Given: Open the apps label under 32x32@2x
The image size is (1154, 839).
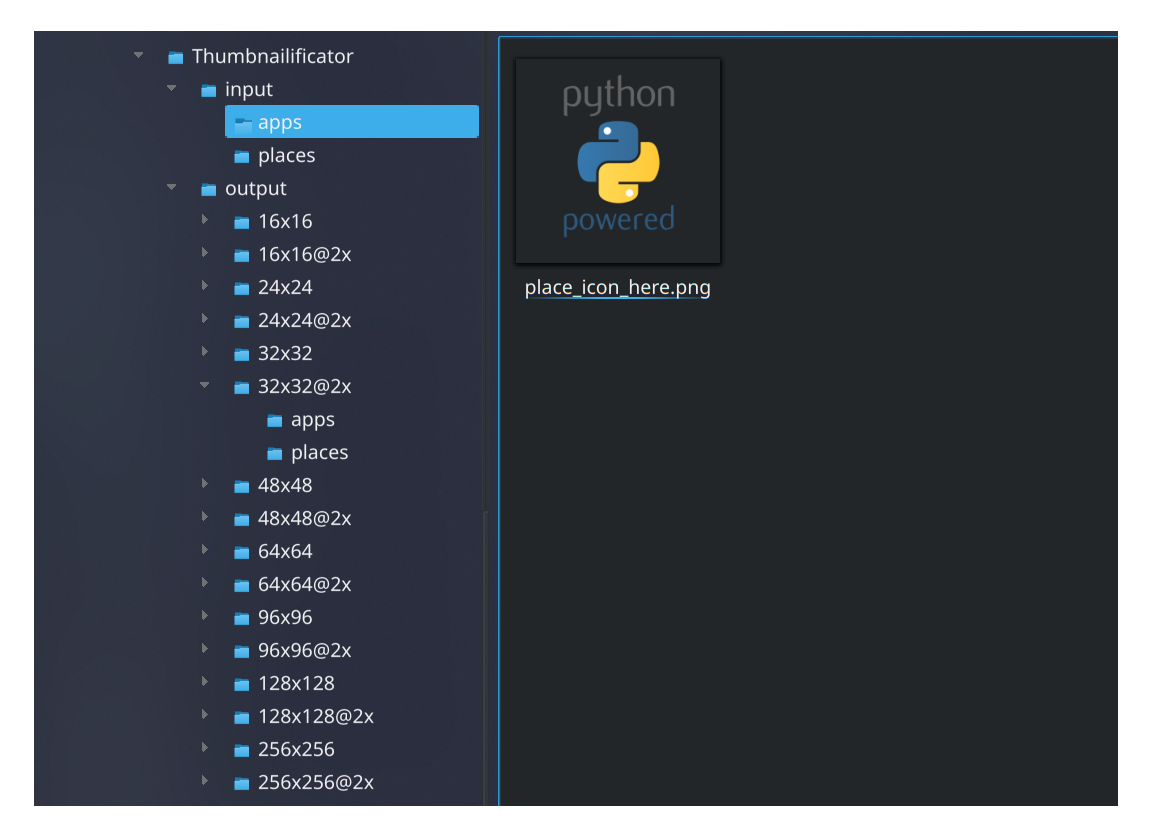Looking at the screenshot, I should coord(313,420).
